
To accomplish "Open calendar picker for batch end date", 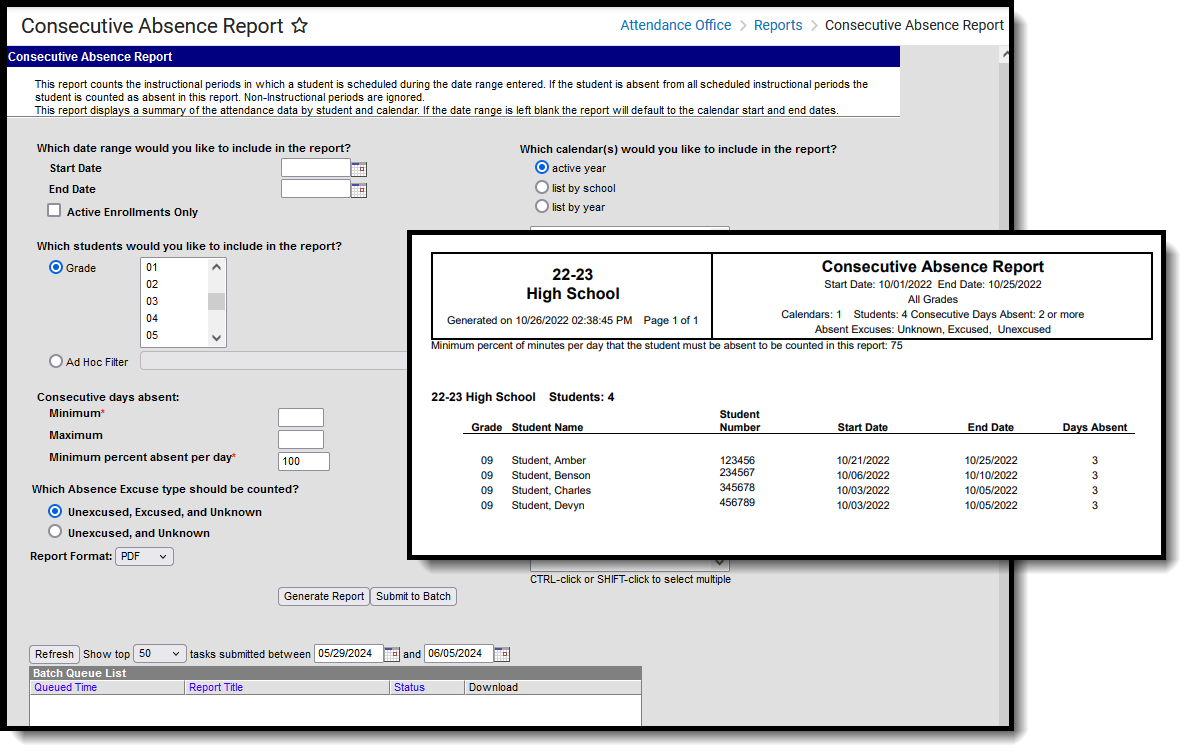I will pos(502,654).
